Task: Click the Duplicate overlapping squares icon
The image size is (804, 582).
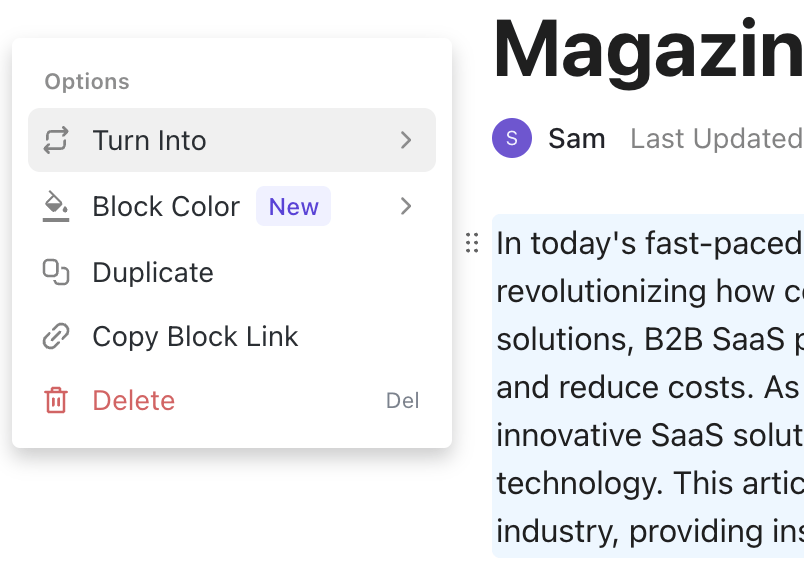Action: click(56, 273)
